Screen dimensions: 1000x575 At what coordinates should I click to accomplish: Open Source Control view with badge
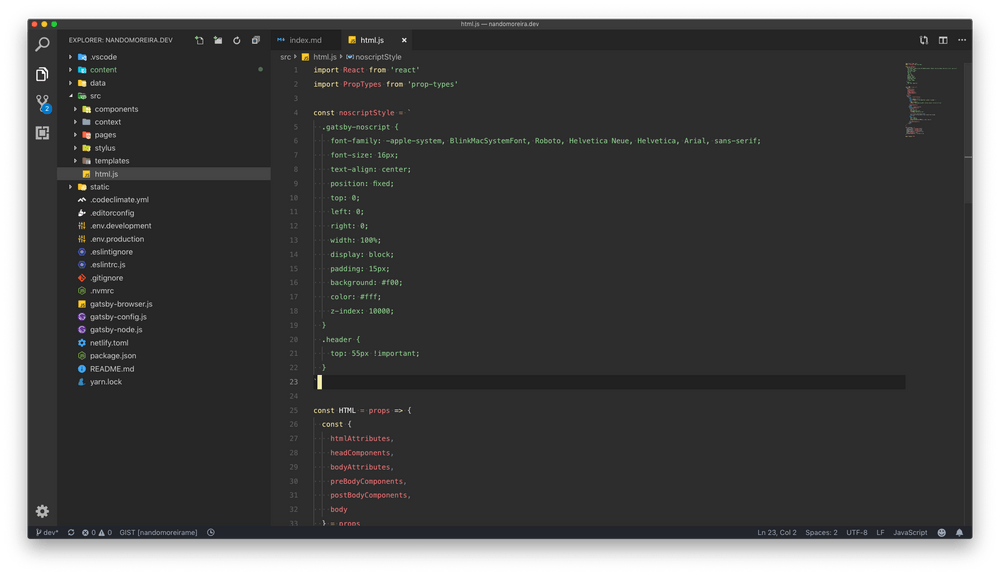pyautogui.click(x=43, y=103)
